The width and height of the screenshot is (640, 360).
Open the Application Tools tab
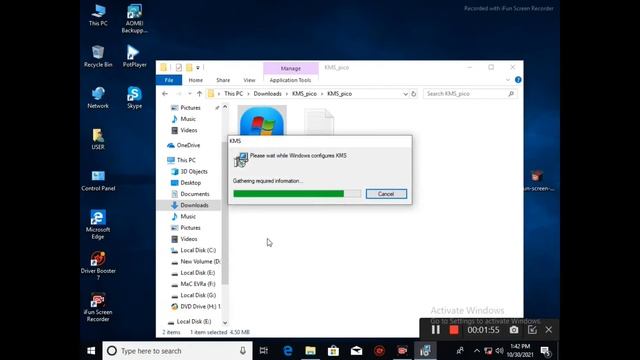[x=290, y=80]
